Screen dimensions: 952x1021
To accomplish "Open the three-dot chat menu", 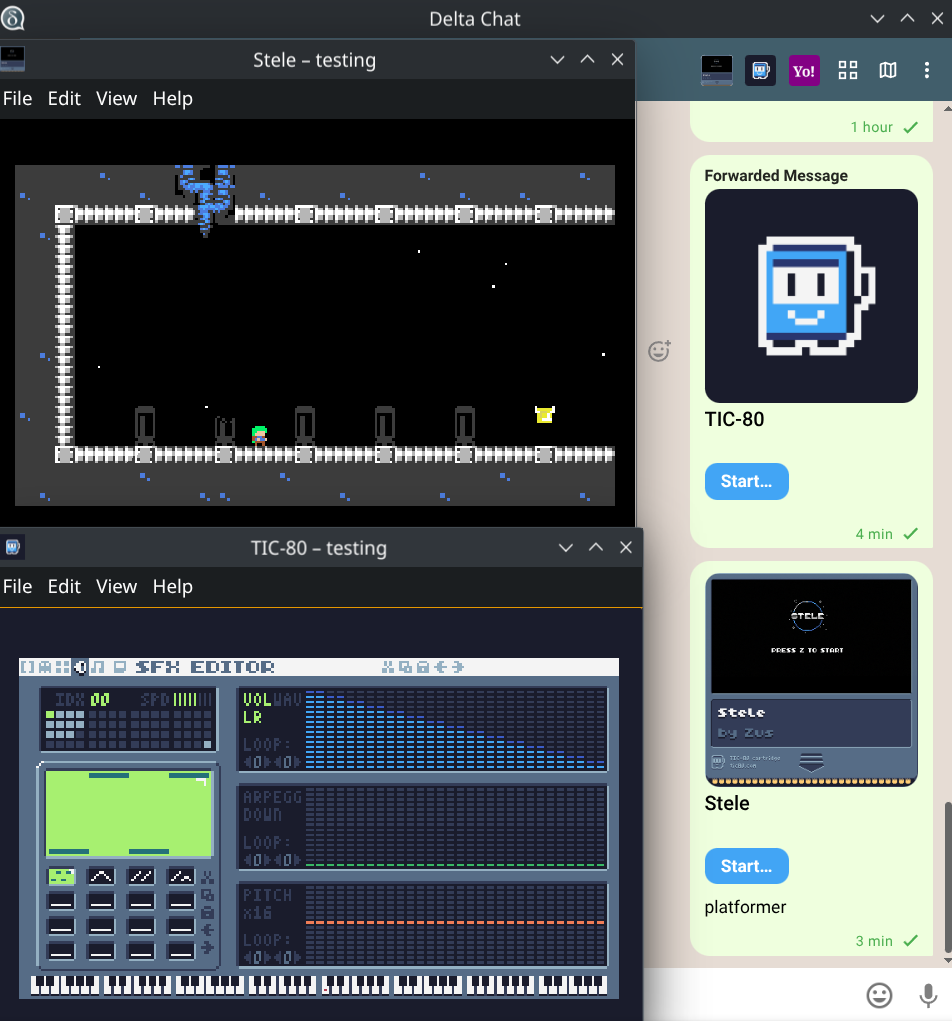I will pos(927,70).
